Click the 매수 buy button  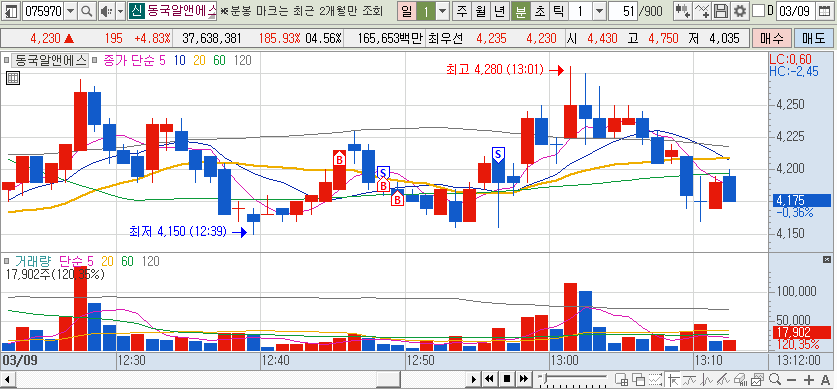tap(771, 38)
